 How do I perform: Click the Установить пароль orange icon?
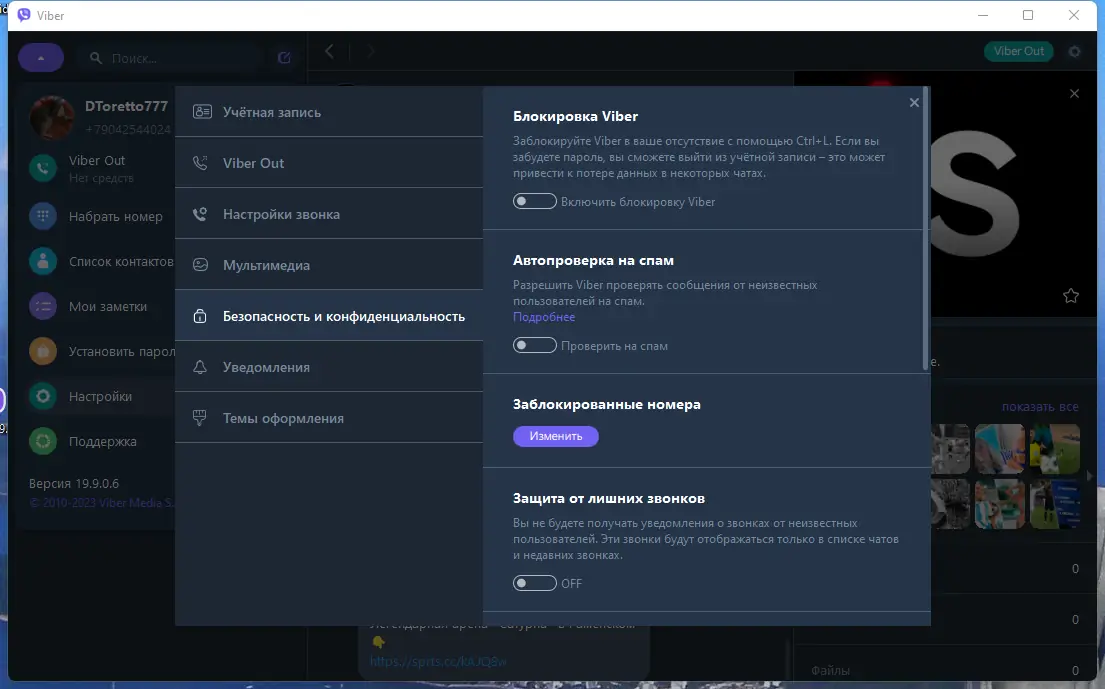[43, 351]
